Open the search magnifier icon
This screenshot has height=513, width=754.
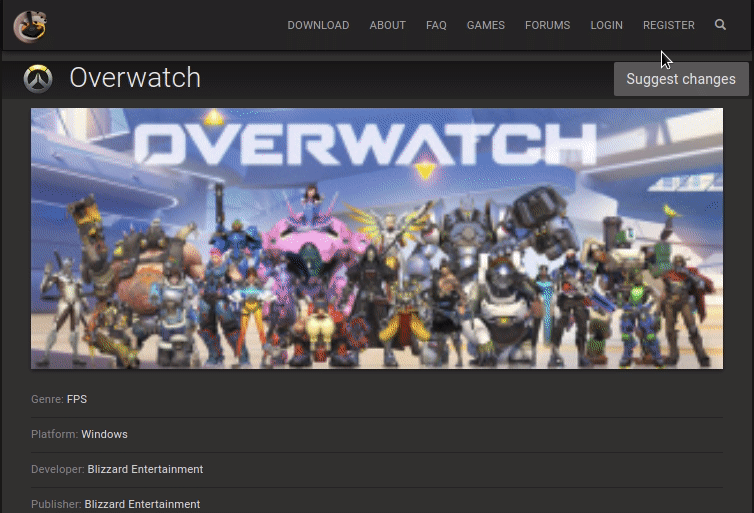[x=720, y=25]
